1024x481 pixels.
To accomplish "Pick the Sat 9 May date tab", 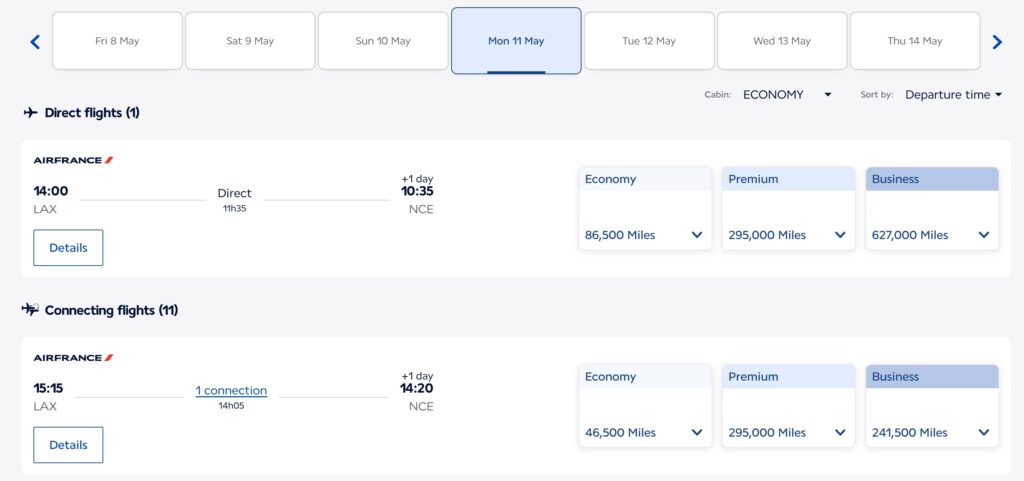I will (250, 41).
